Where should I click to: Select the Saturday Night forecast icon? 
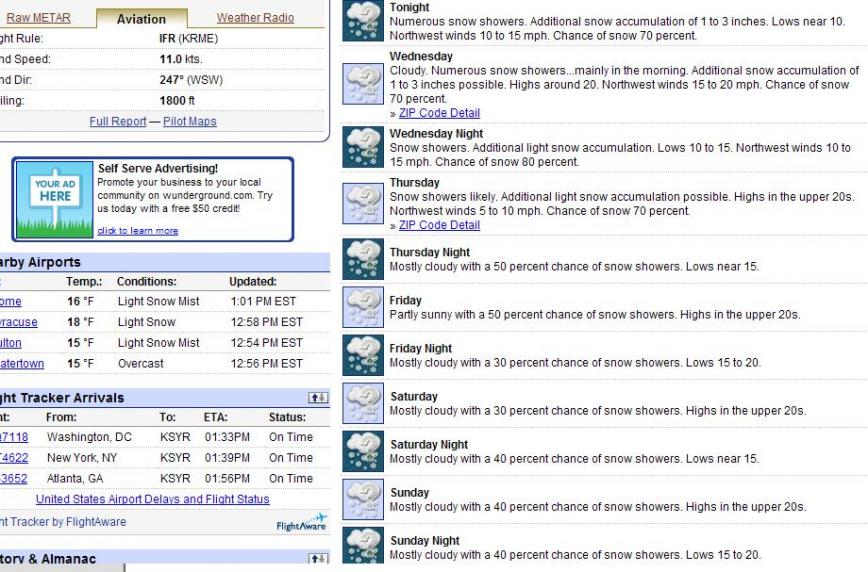pos(363,451)
